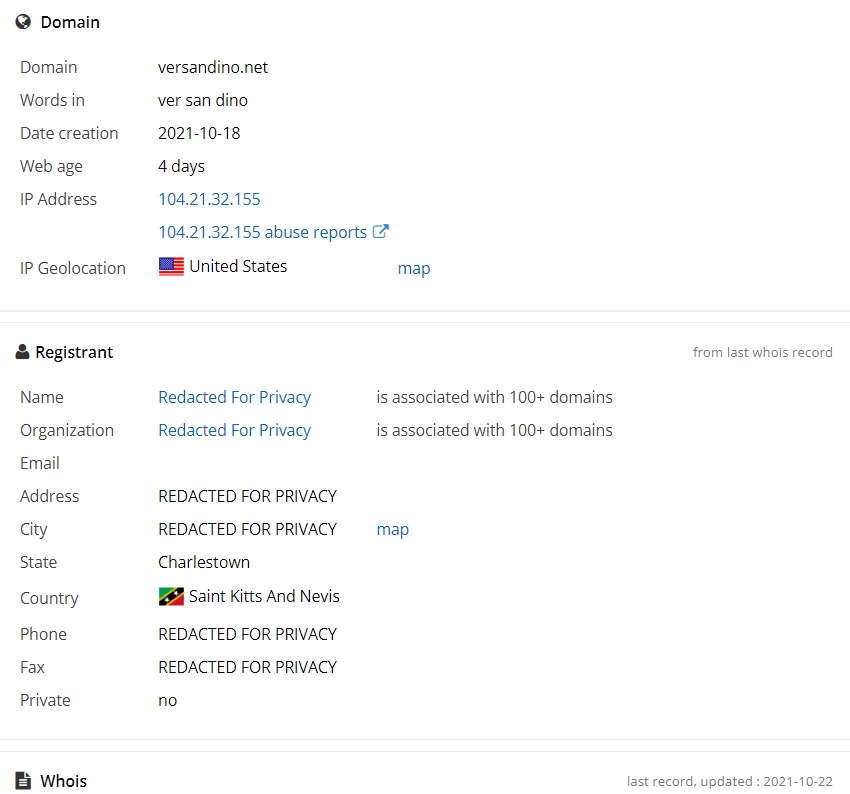Screen dimensions: 850x794
Task: Click the Whois section heading
Action: pyautogui.click(x=63, y=781)
